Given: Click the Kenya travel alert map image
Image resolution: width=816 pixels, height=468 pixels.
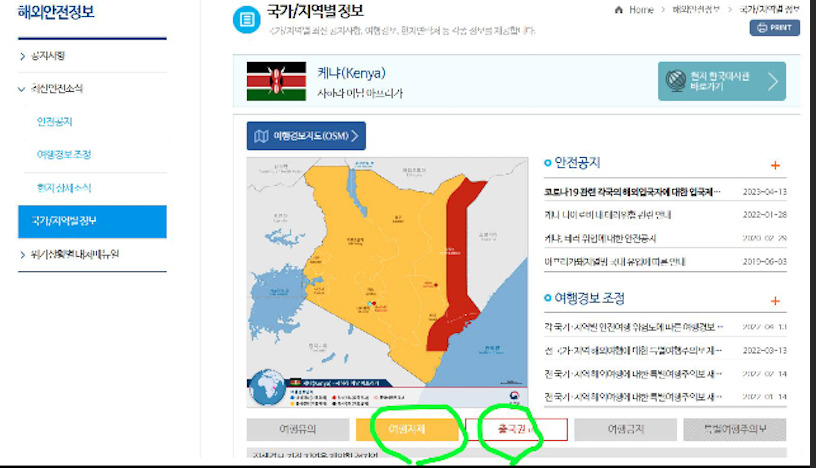Looking at the screenshot, I should (x=387, y=282).
